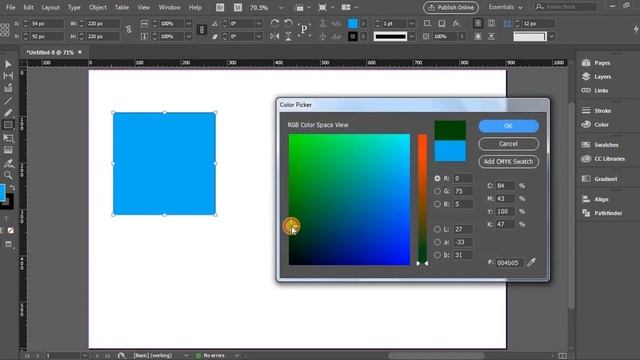Click the eyedropper in Color Picker dialog

531,262
